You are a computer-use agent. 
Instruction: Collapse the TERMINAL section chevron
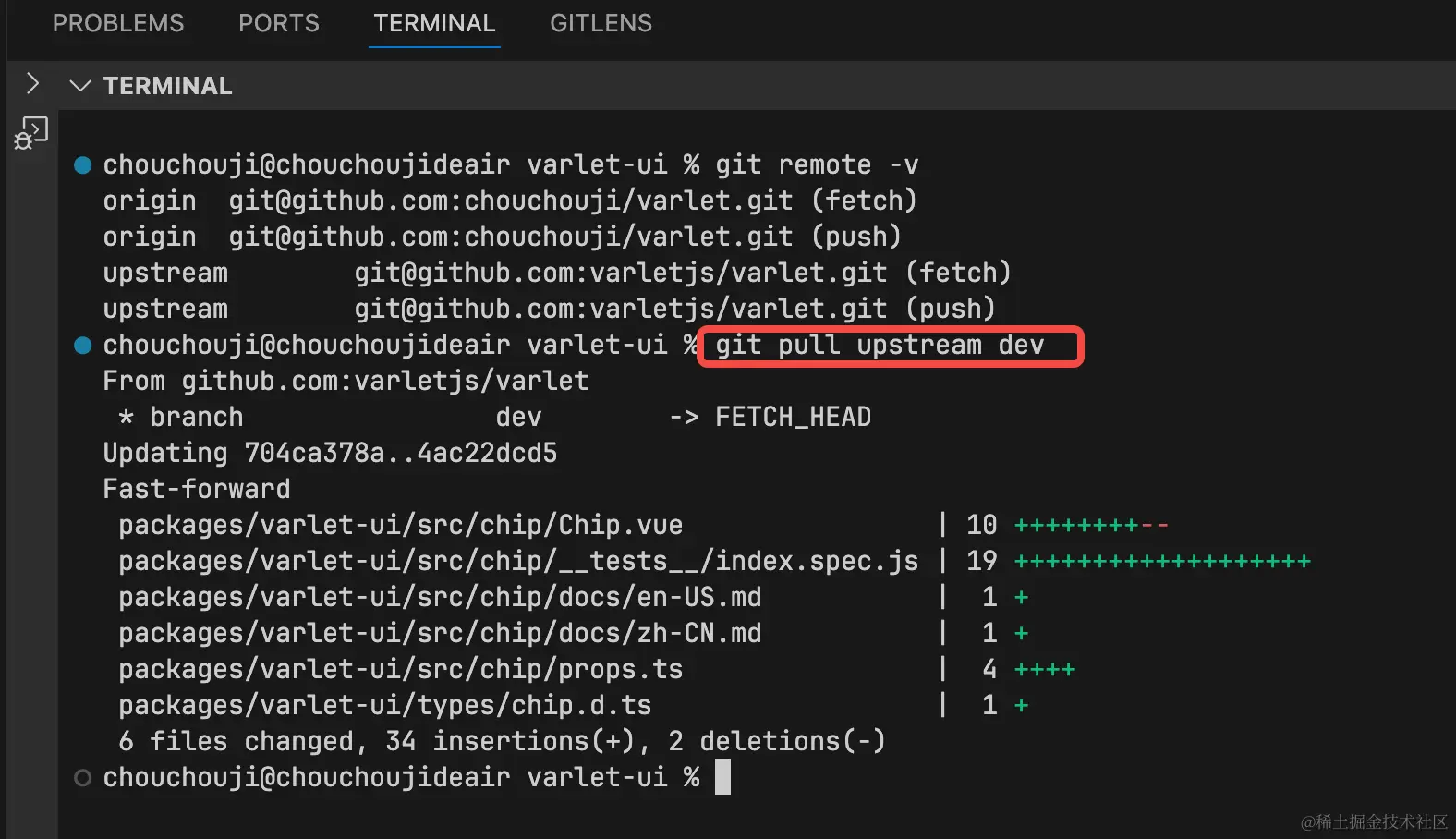pyautogui.click(x=80, y=86)
